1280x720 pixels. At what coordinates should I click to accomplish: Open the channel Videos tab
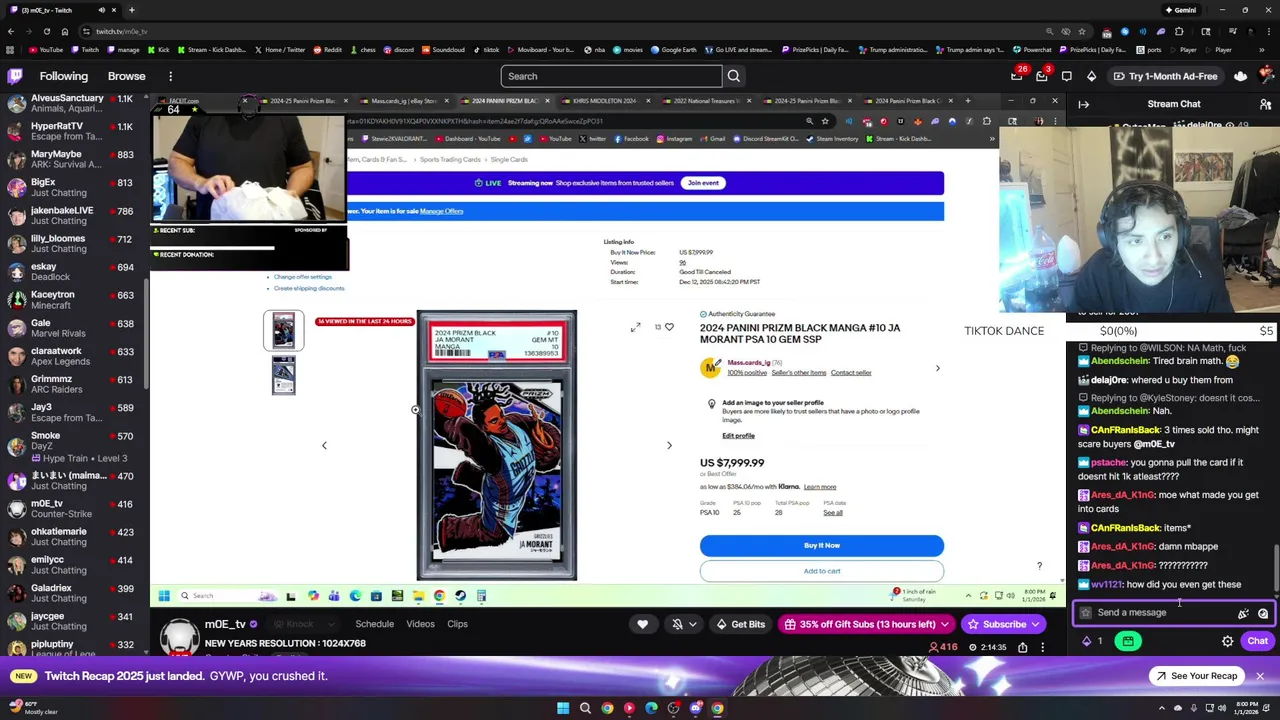pyautogui.click(x=420, y=624)
